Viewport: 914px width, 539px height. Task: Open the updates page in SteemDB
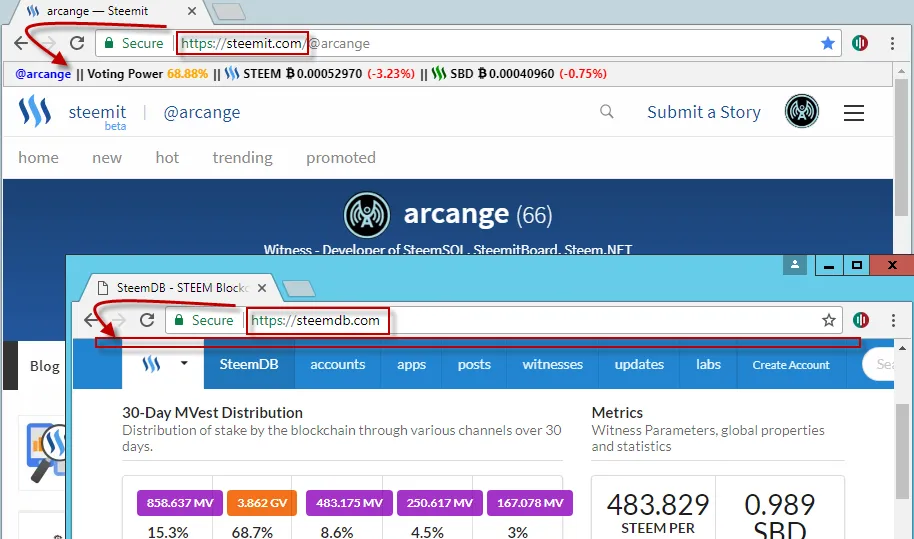pyautogui.click(x=639, y=364)
